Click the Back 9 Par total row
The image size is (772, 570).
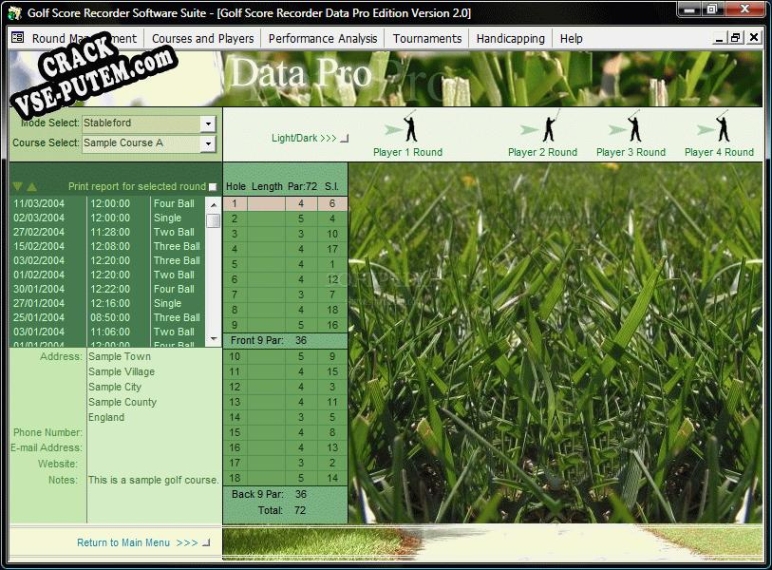(x=285, y=494)
